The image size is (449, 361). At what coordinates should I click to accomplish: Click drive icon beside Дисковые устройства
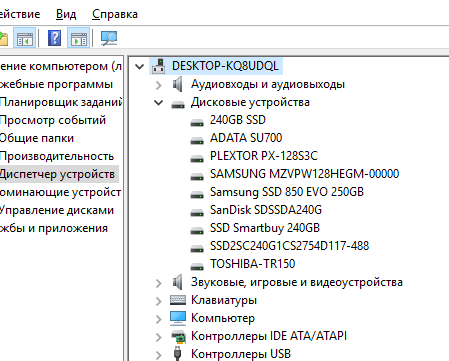coord(178,105)
